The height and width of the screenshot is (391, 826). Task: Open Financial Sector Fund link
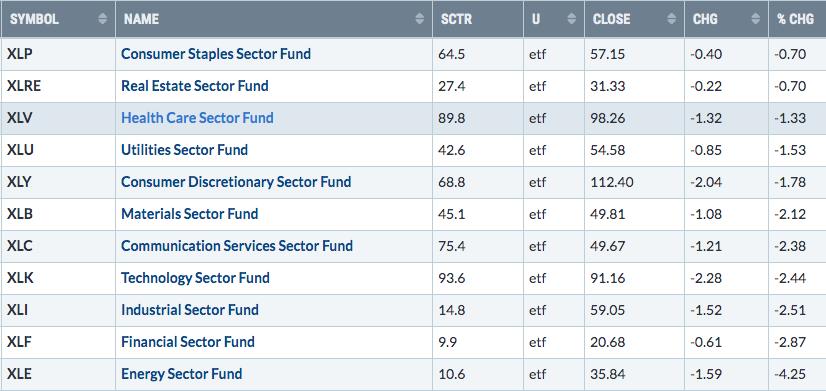click(188, 342)
